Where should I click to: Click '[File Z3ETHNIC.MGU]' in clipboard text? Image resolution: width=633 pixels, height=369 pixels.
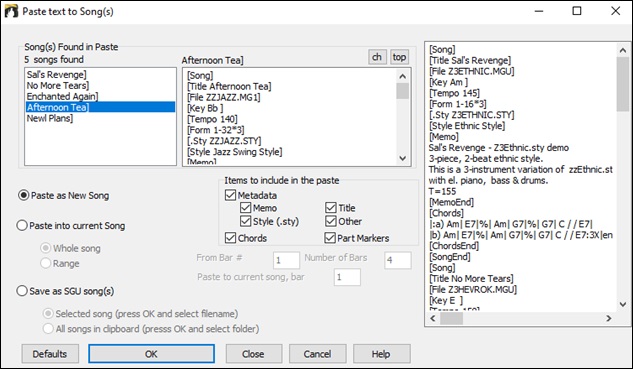point(472,71)
